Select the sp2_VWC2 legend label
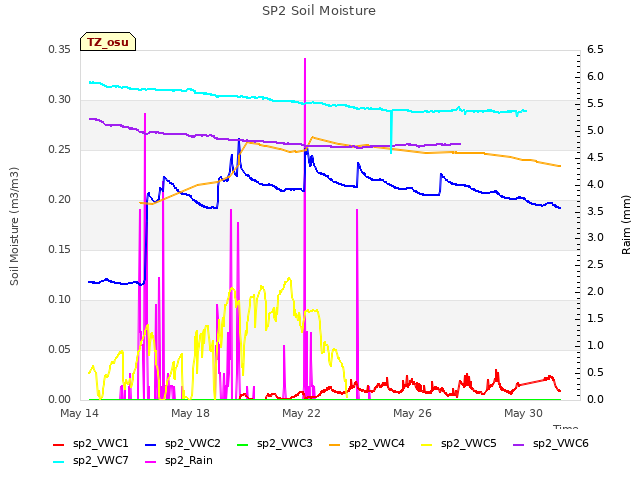This screenshot has height=480, width=640. pyautogui.click(x=193, y=444)
